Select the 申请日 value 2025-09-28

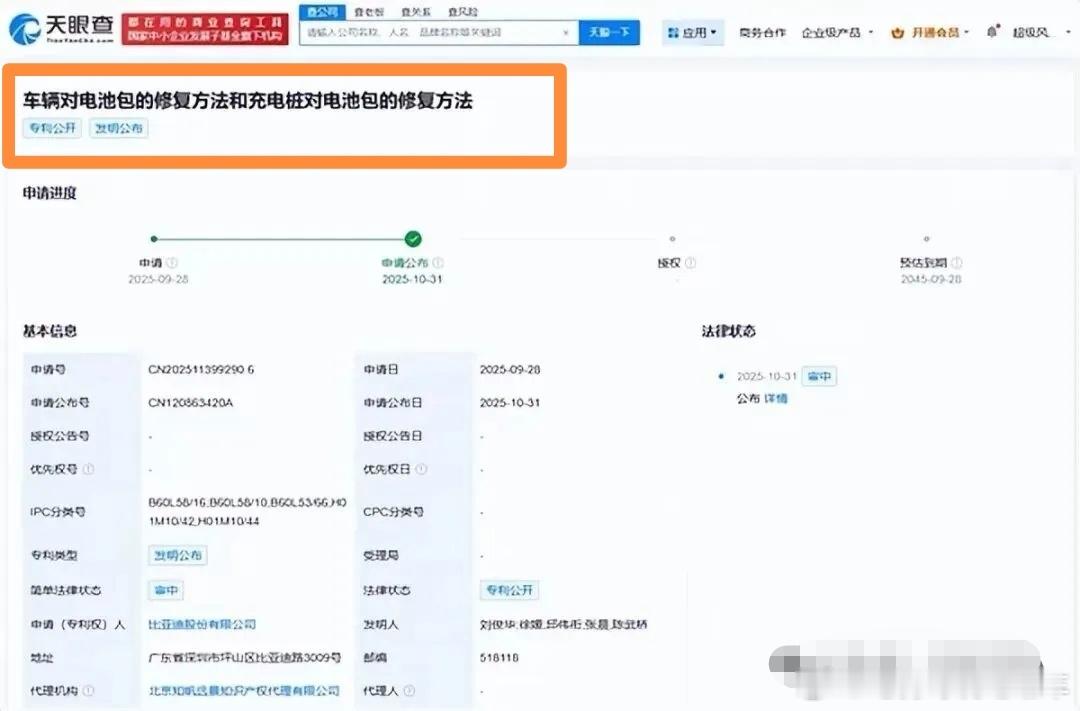tap(510, 369)
